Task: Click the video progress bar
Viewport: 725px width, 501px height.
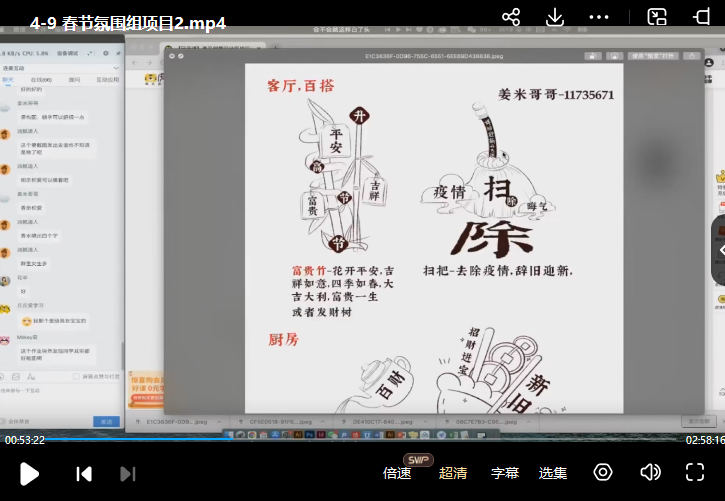Action: 362,438
